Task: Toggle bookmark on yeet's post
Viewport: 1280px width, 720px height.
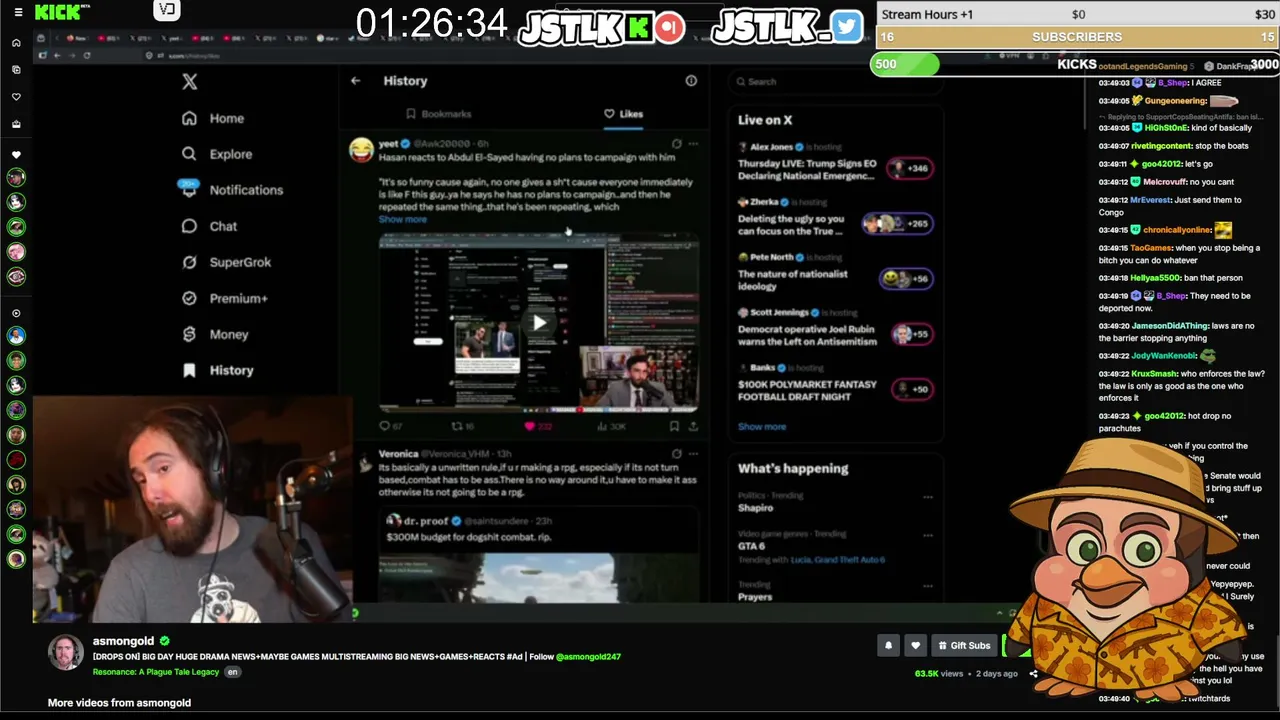Action: coord(674,426)
